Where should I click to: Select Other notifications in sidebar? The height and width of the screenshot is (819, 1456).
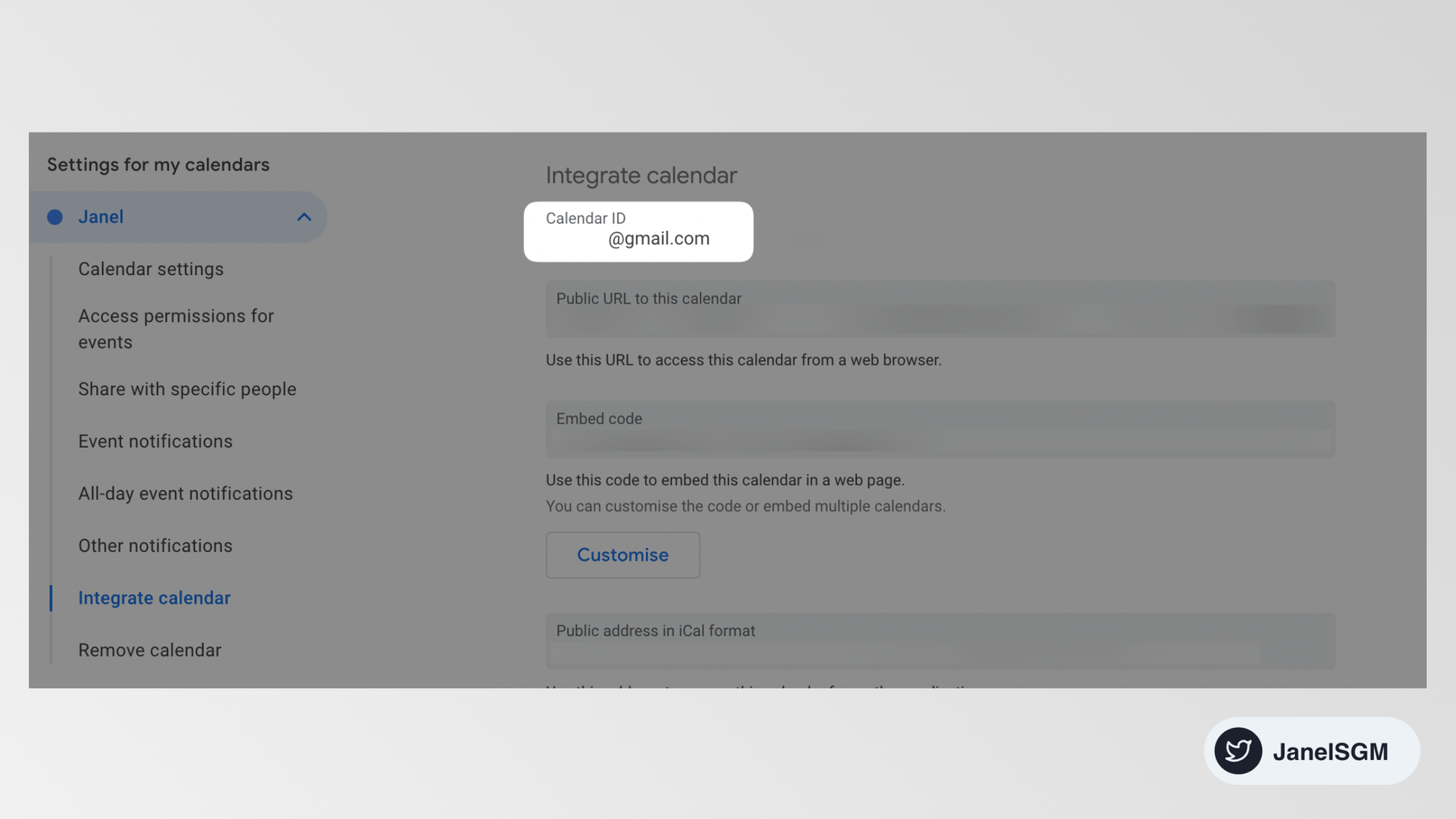(155, 546)
